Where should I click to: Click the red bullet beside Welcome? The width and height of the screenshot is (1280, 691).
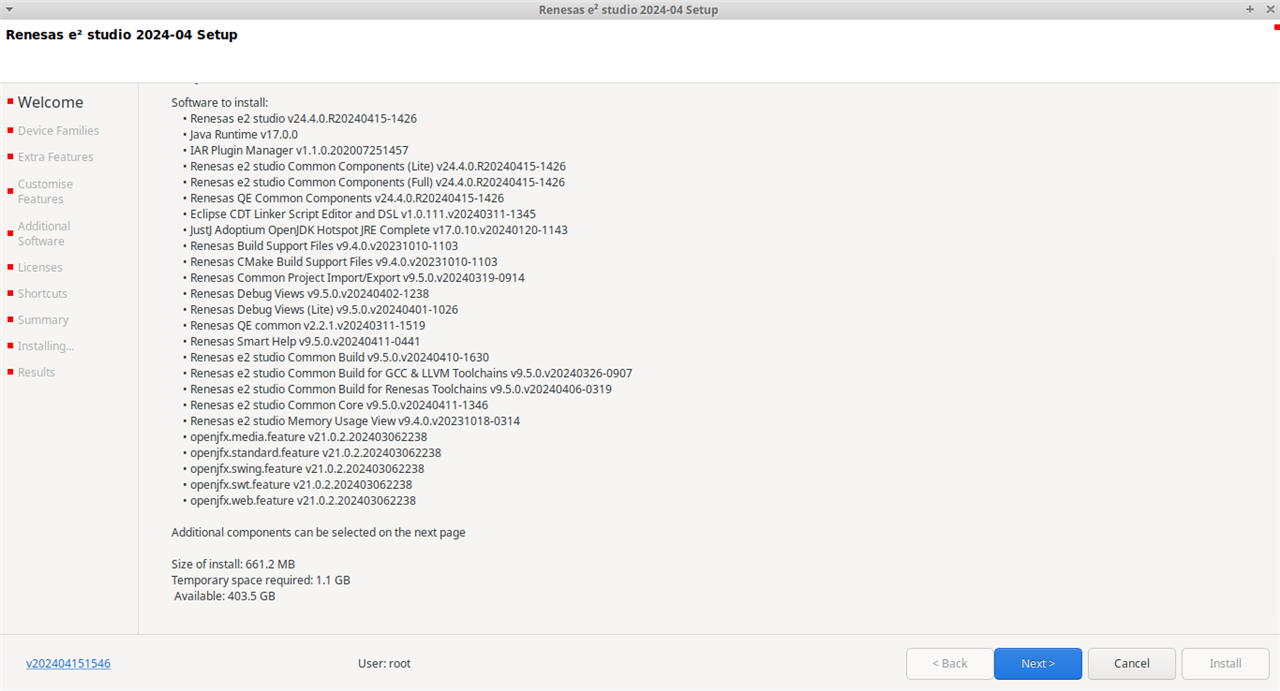coord(10,101)
